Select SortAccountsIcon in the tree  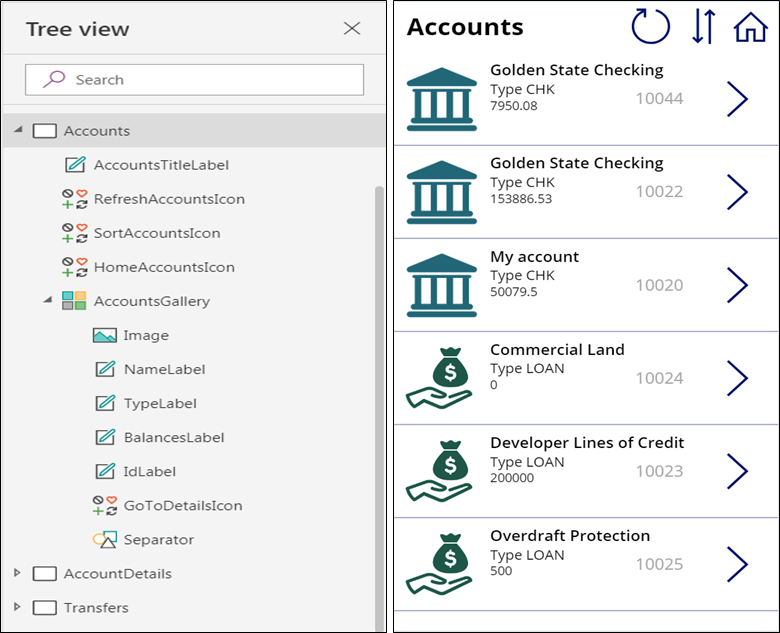157,233
